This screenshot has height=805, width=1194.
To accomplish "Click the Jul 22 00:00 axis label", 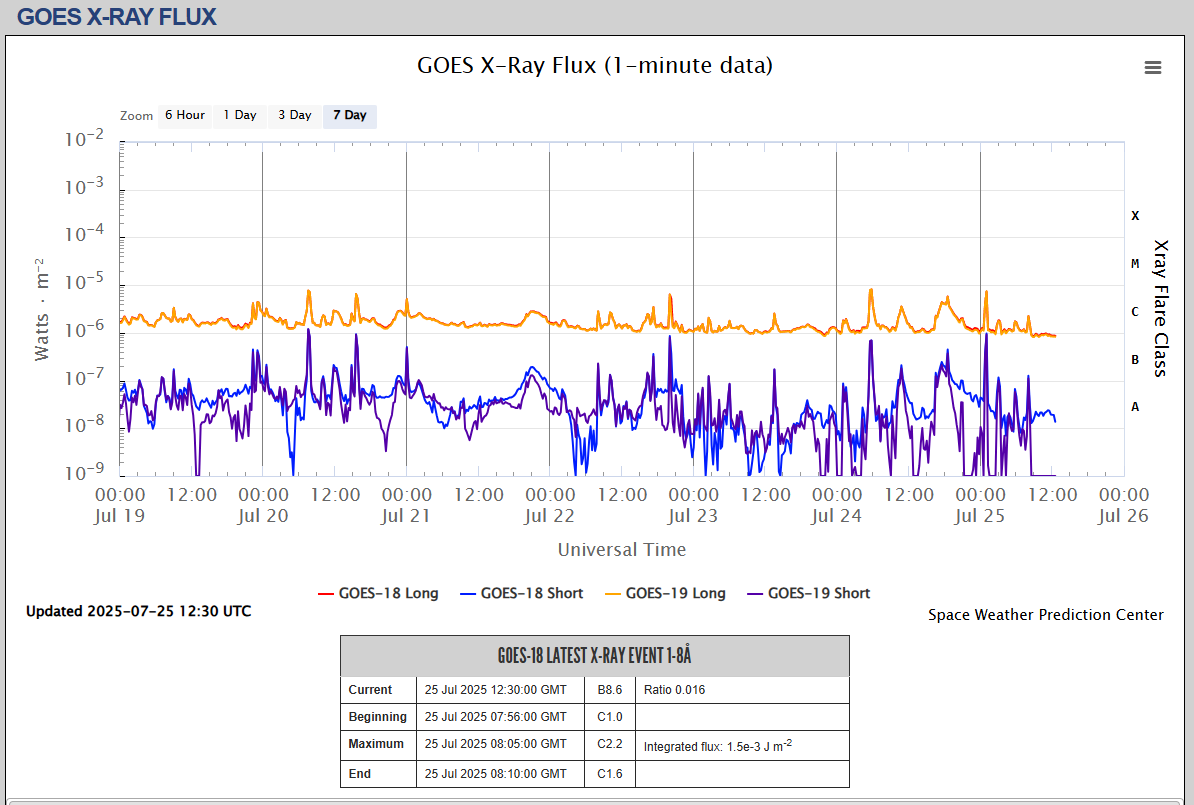I will (550, 505).
